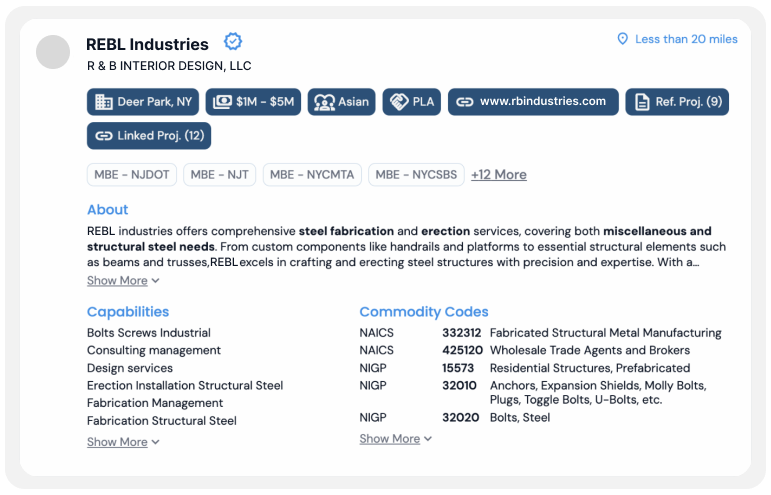771x495 pixels.
Task: Select Fabrication Management capability
Action: [x=155, y=403]
